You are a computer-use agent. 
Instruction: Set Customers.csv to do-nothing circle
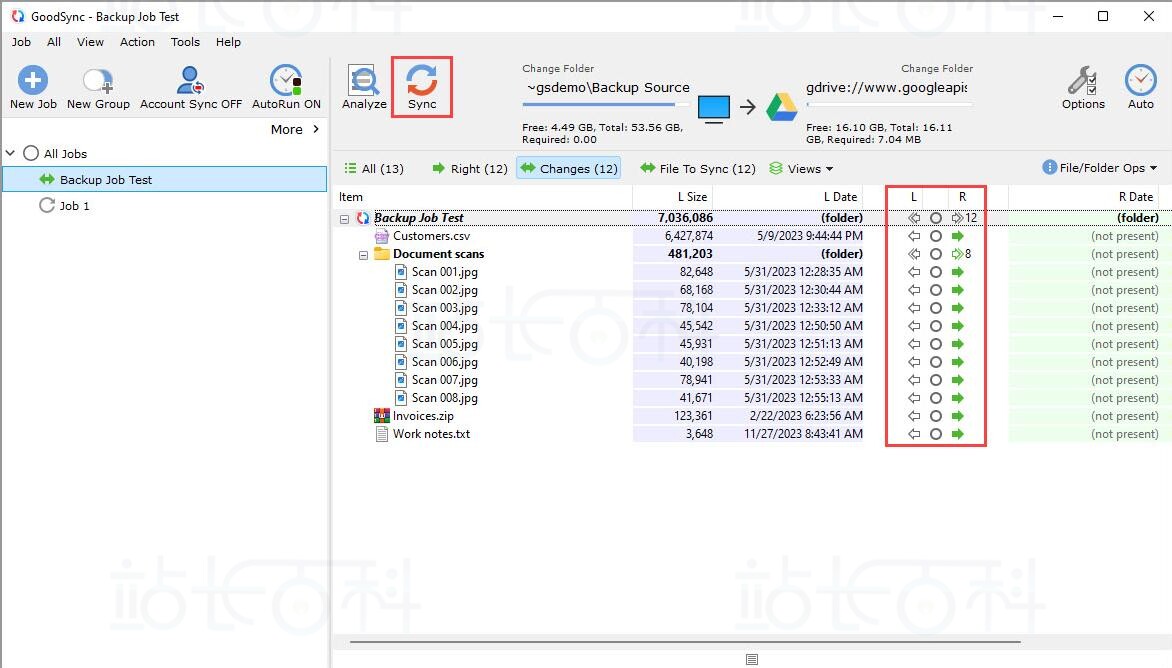(936, 236)
